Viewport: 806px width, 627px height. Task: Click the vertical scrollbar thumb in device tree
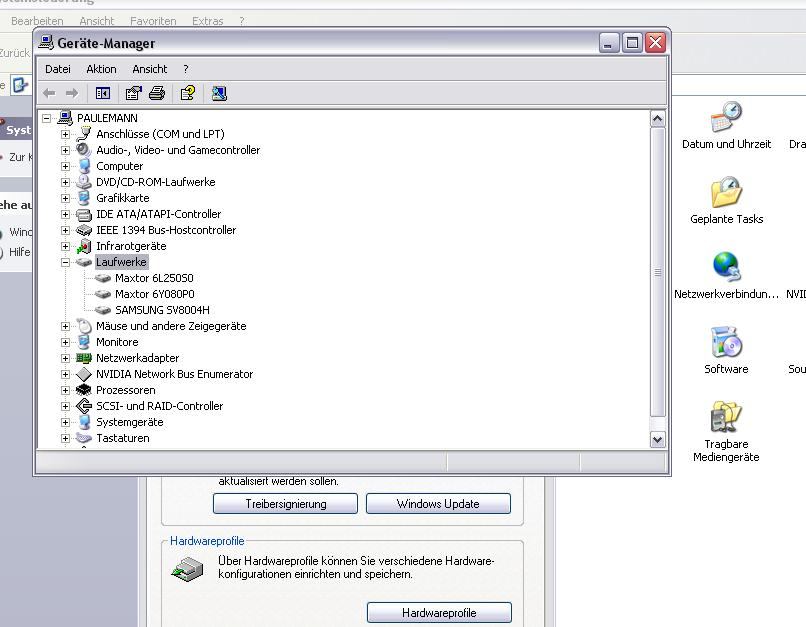click(x=657, y=272)
